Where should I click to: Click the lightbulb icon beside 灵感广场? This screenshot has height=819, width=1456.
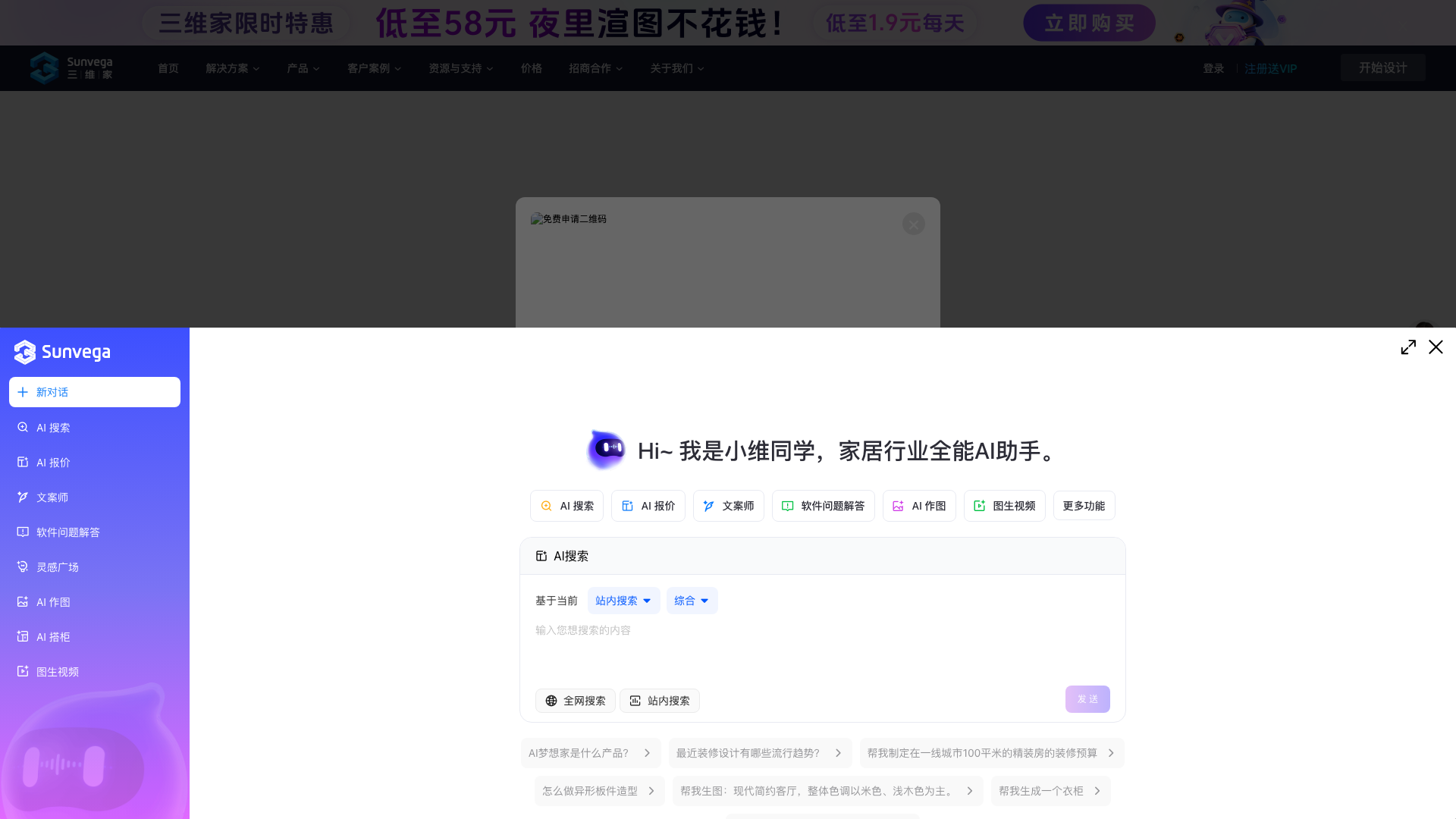[23, 566]
